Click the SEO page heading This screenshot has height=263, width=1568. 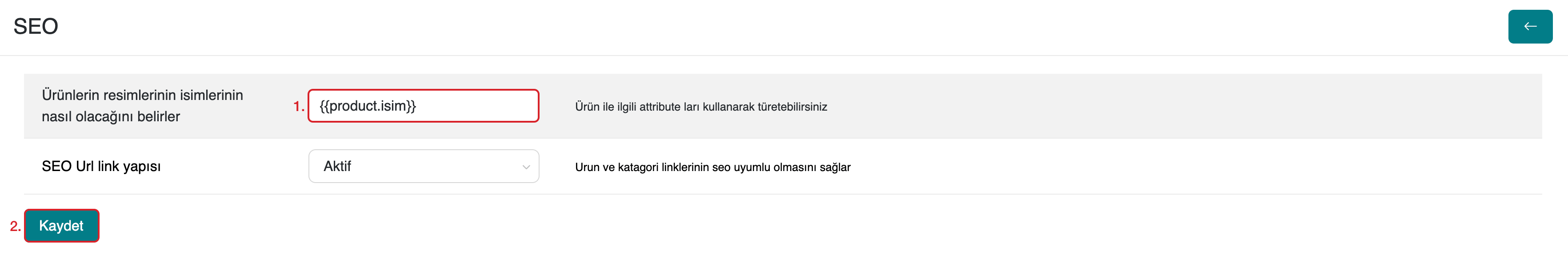(x=36, y=26)
